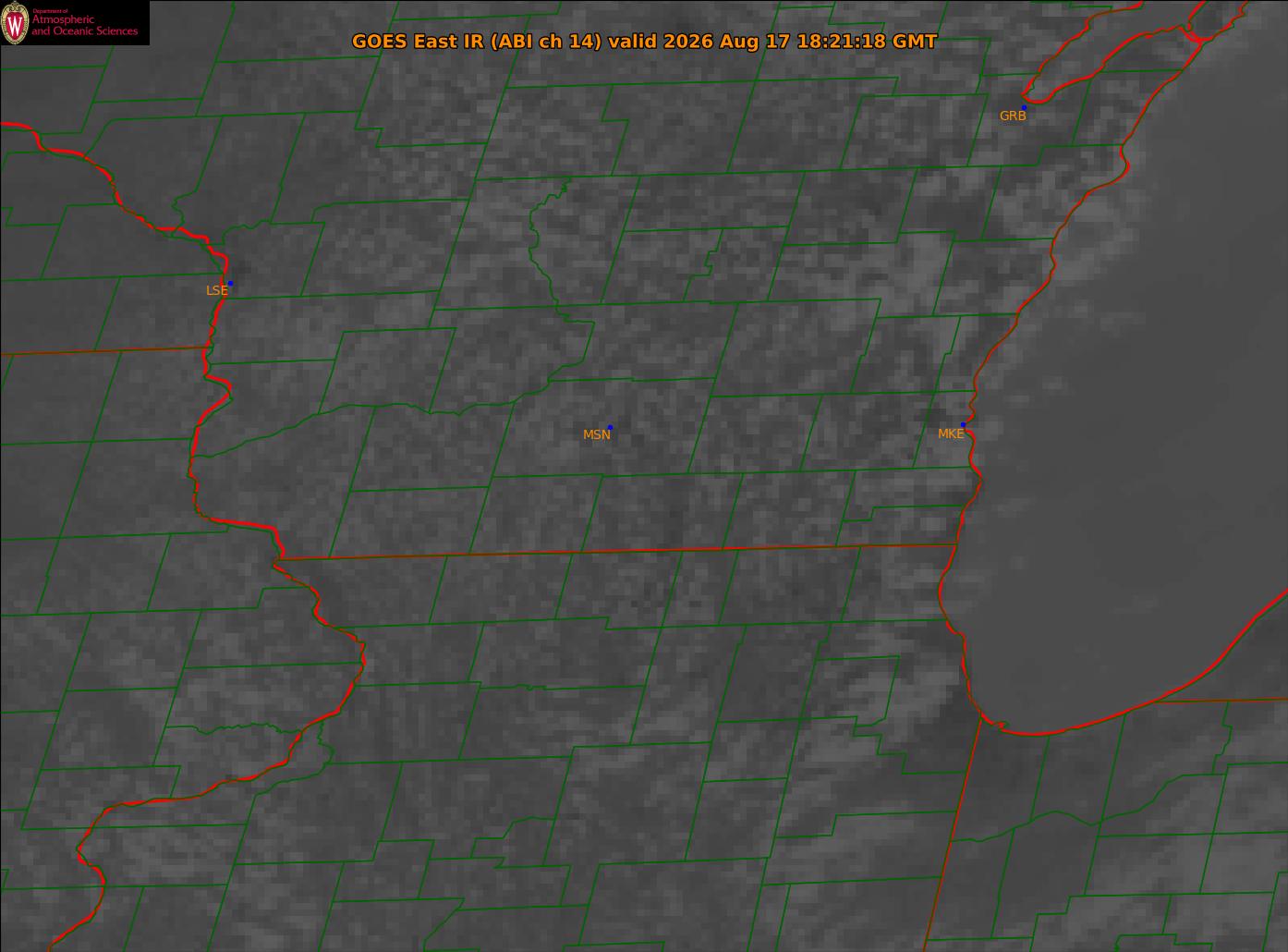
Task: Click the Atmospheric word in the logo
Action: (x=63, y=20)
